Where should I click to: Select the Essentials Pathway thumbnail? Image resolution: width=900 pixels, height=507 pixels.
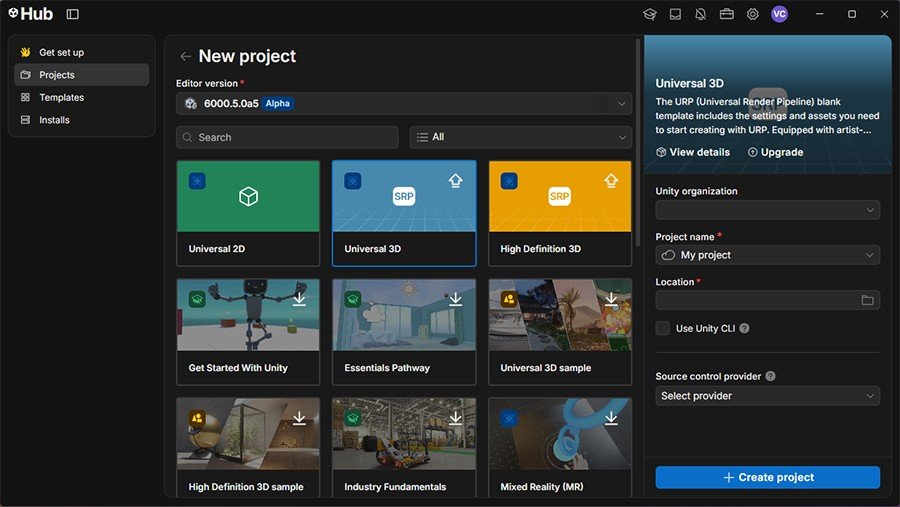click(x=404, y=315)
